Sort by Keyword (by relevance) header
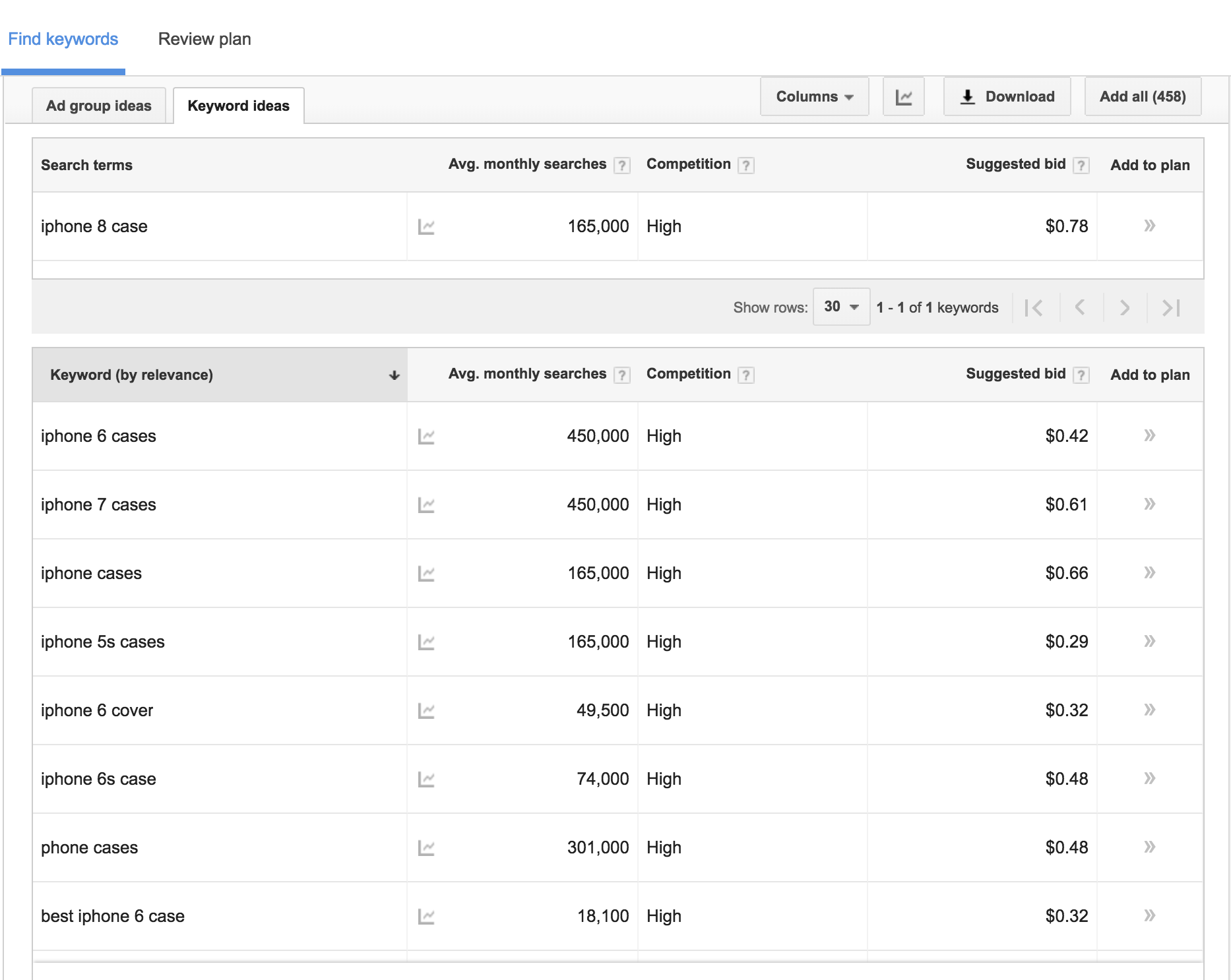1231x980 pixels. (220, 375)
